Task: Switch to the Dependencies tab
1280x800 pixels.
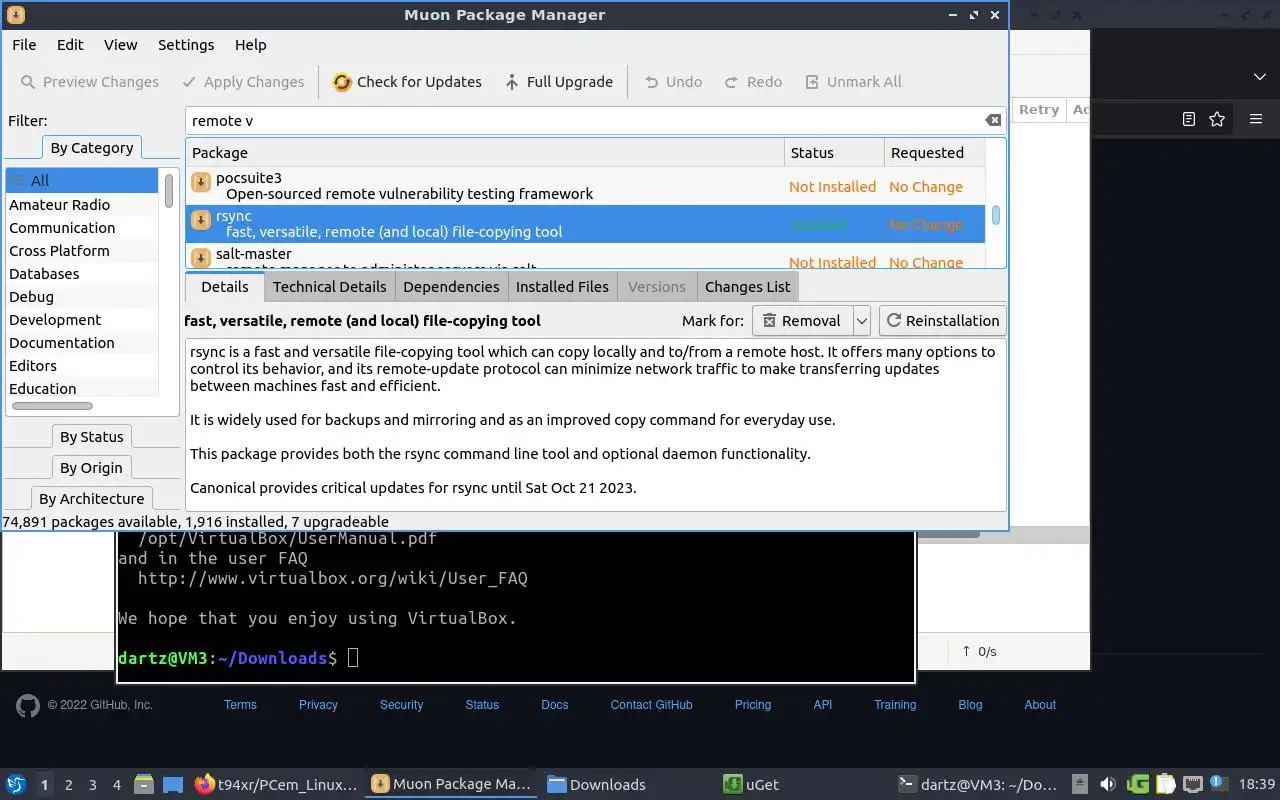Action: point(451,287)
